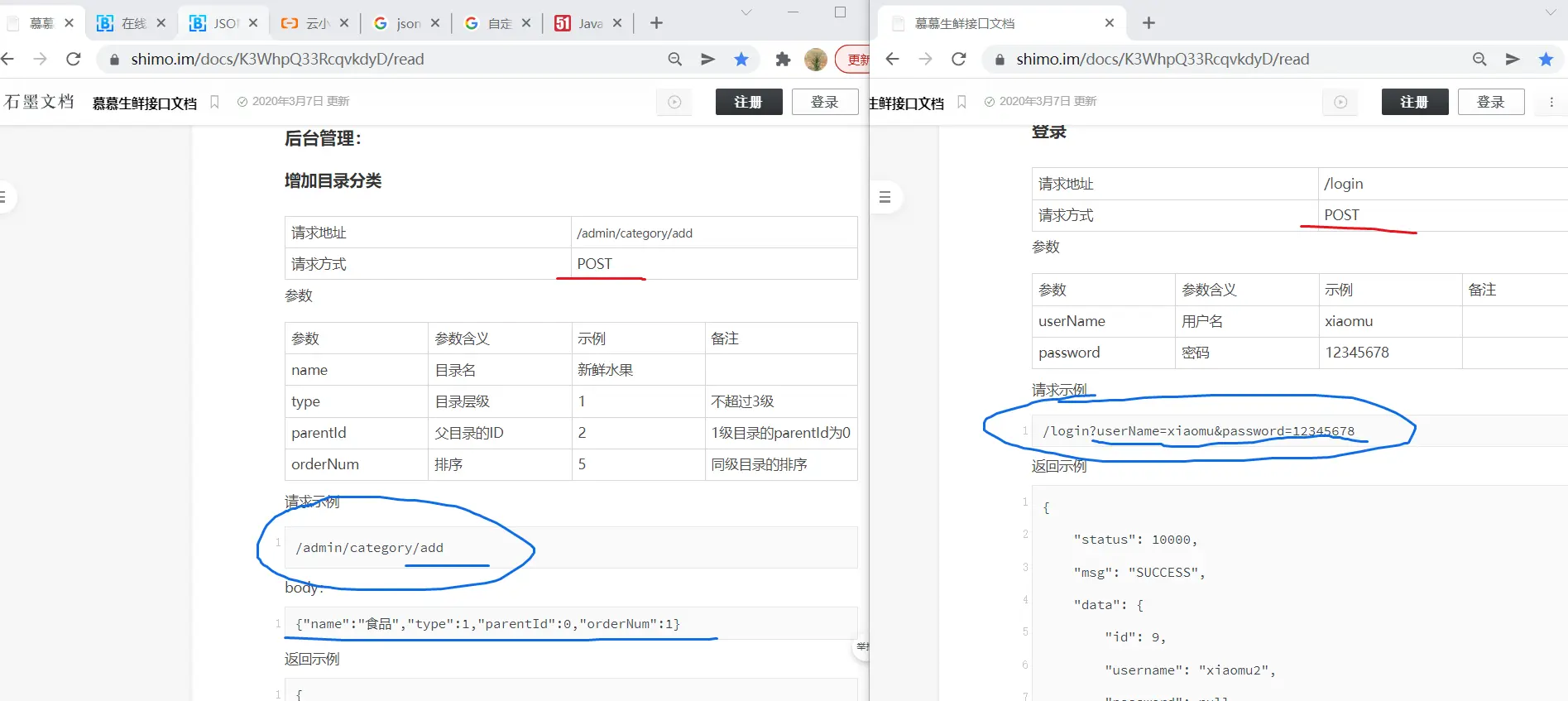Open the three-dot more menu in the right document

tap(1551, 102)
